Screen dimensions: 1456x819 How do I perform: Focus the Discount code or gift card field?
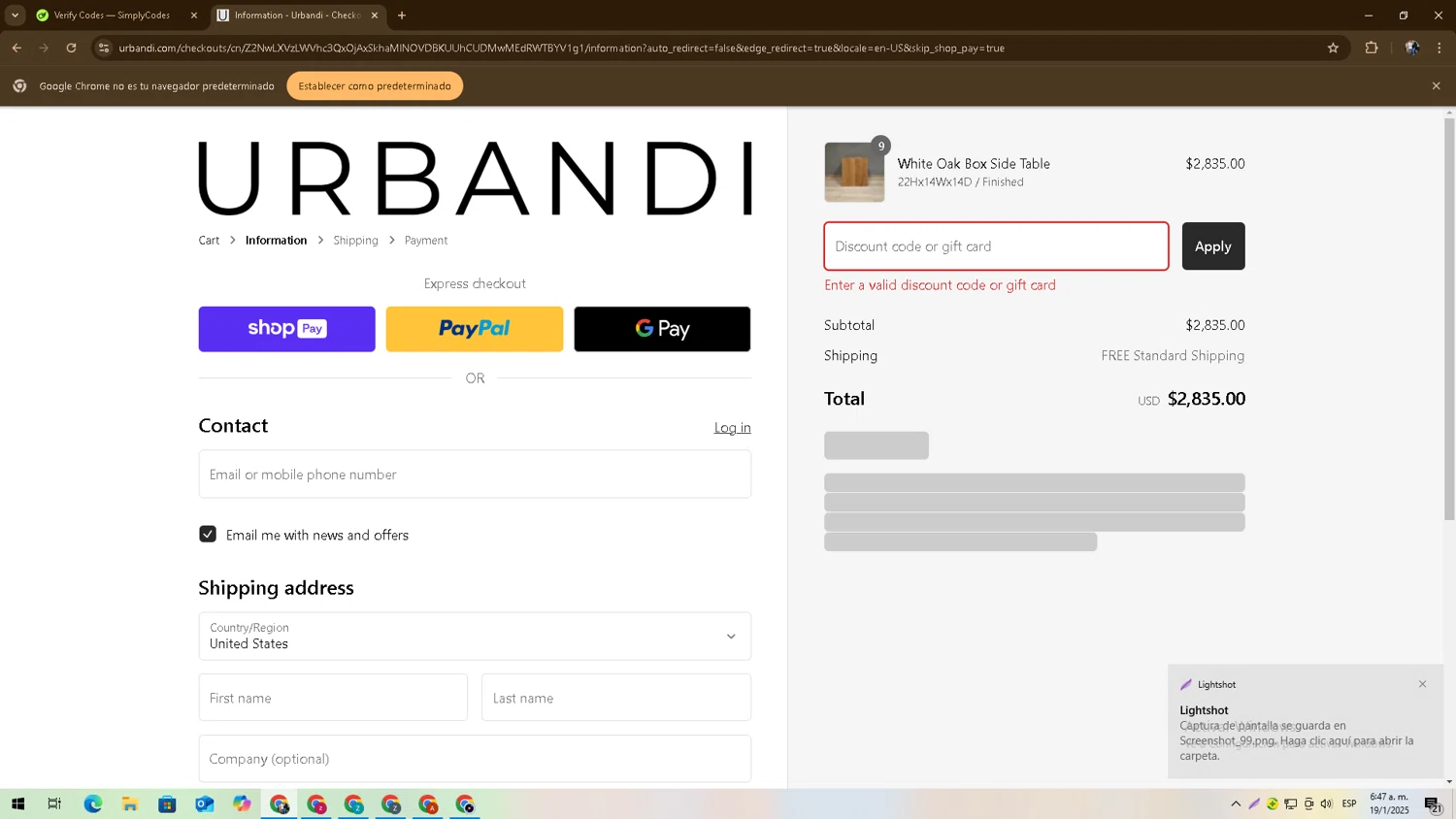tap(996, 246)
